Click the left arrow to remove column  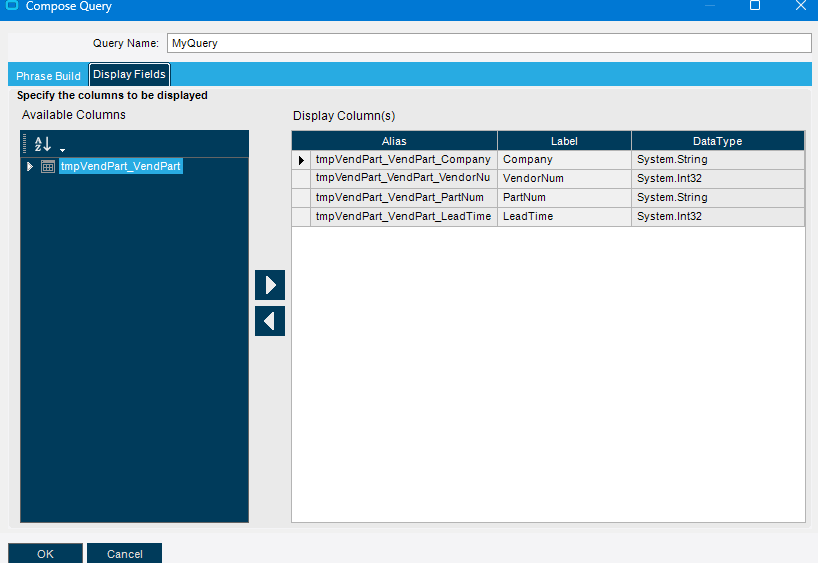[x=270, y=321]
